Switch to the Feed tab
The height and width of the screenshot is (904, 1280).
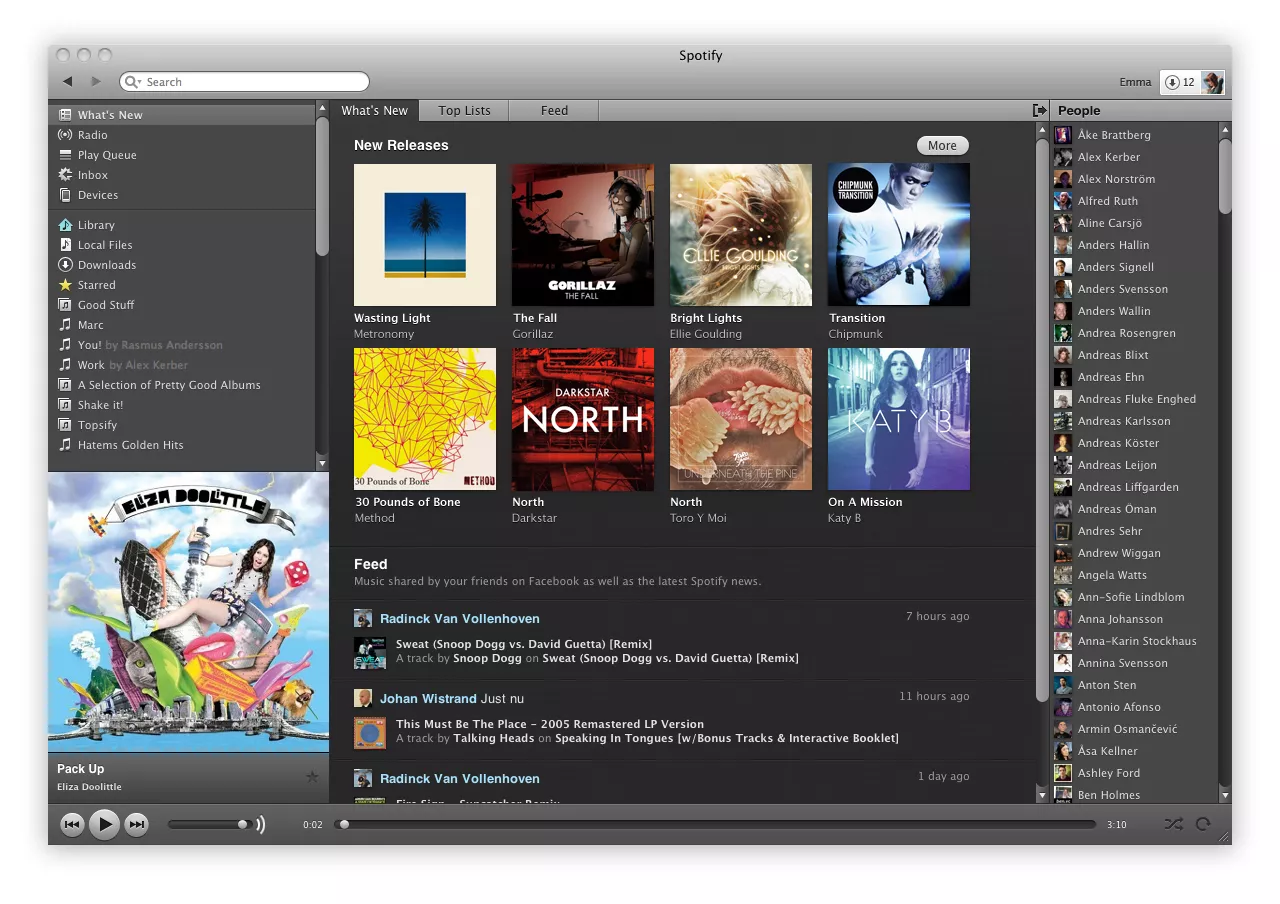(554, 110)
